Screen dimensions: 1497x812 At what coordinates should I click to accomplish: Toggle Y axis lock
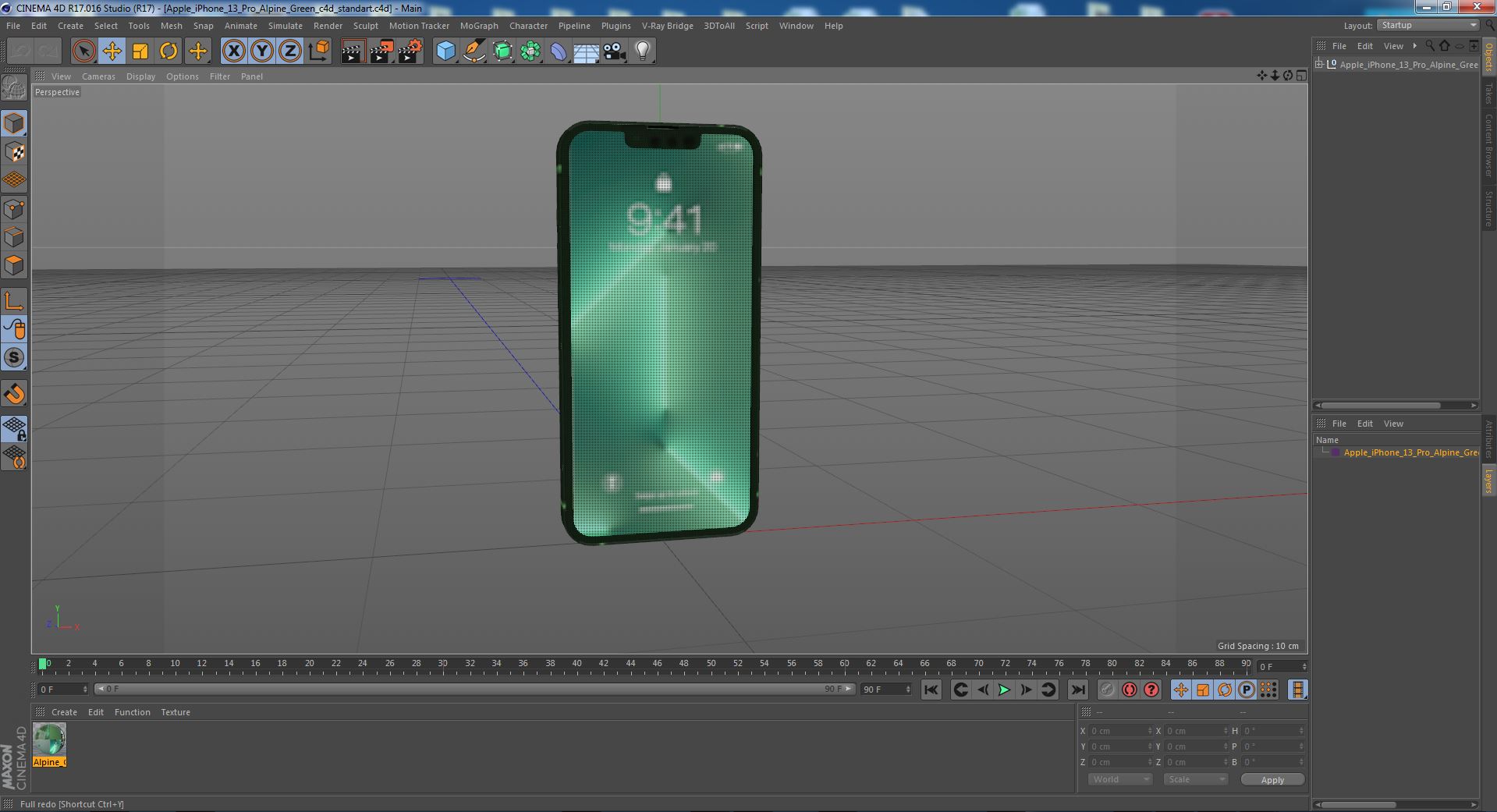(262, 51)
